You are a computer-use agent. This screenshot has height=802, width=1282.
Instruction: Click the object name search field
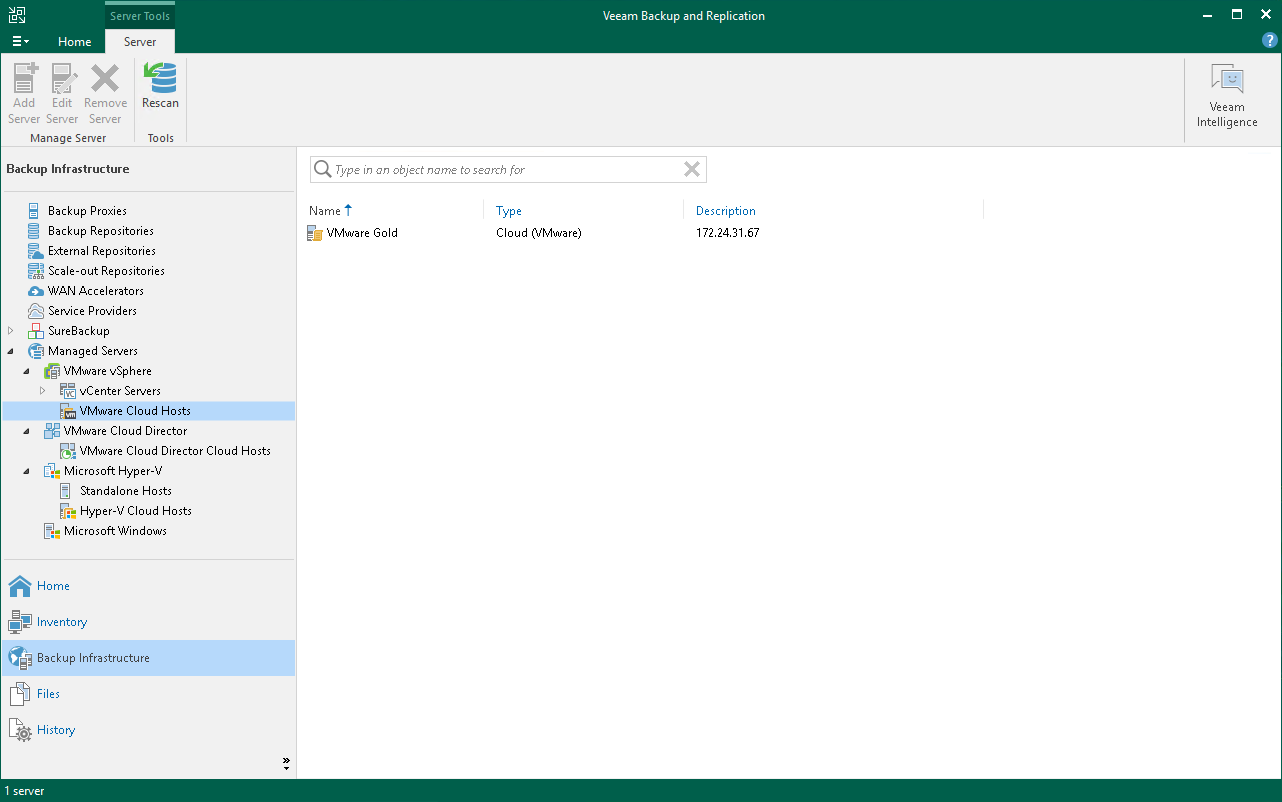tap(508, 170)
